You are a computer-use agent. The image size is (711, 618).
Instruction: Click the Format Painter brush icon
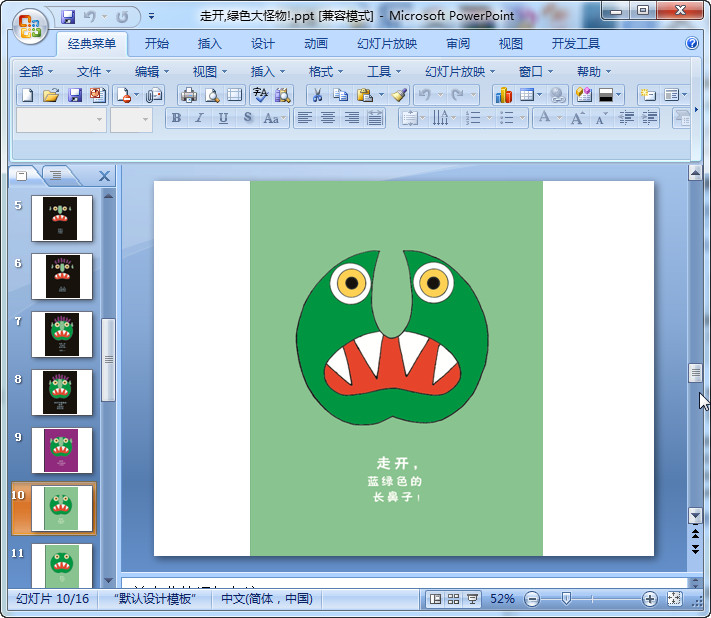click(399, 95)
